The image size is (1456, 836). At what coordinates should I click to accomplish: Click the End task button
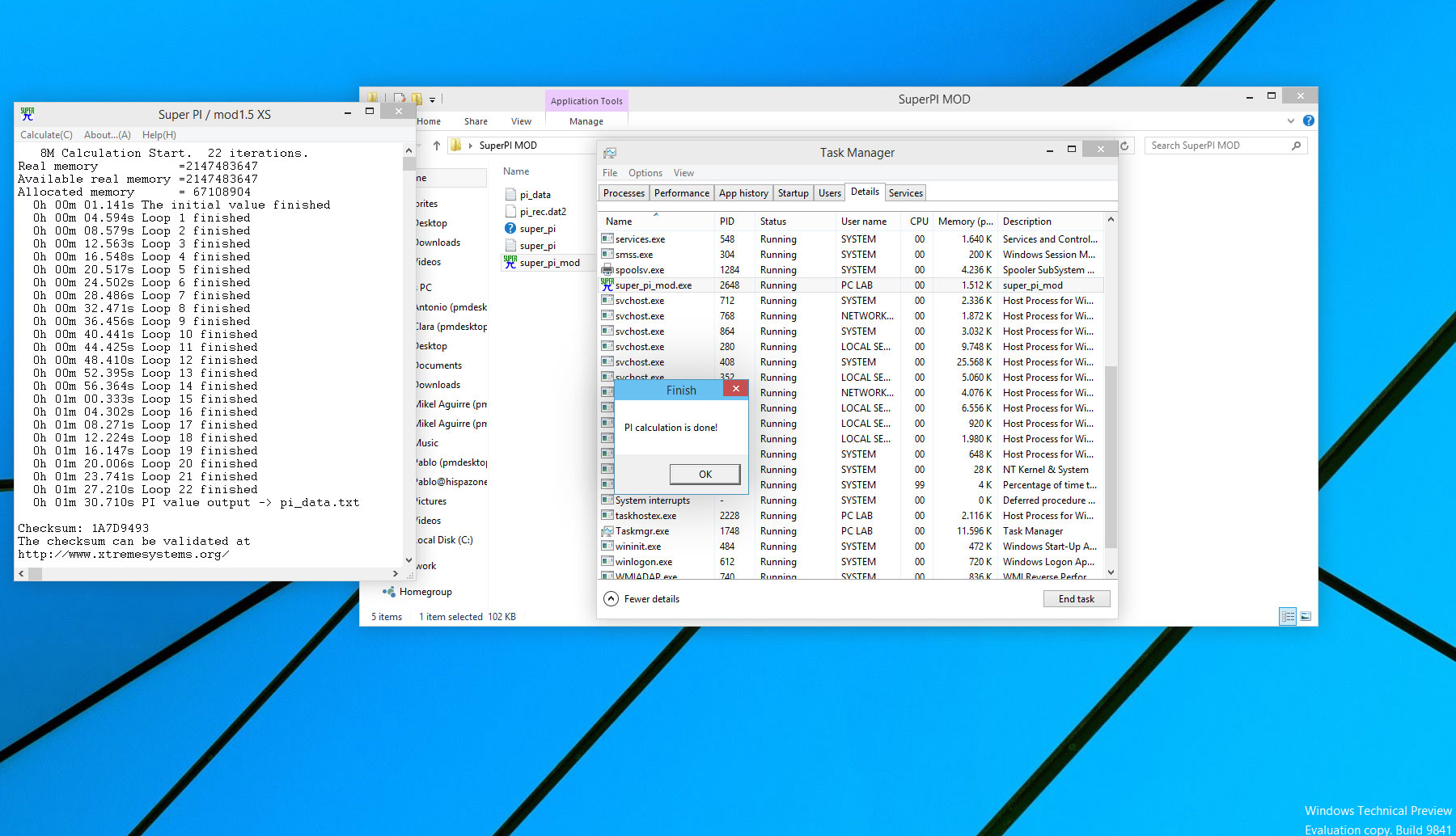pyautogui.click(x=1076, y=599)
